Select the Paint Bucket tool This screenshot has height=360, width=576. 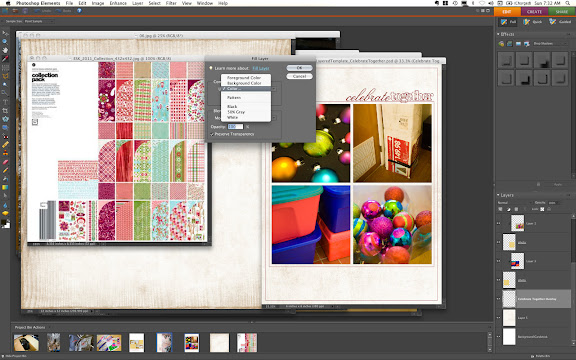6,179
